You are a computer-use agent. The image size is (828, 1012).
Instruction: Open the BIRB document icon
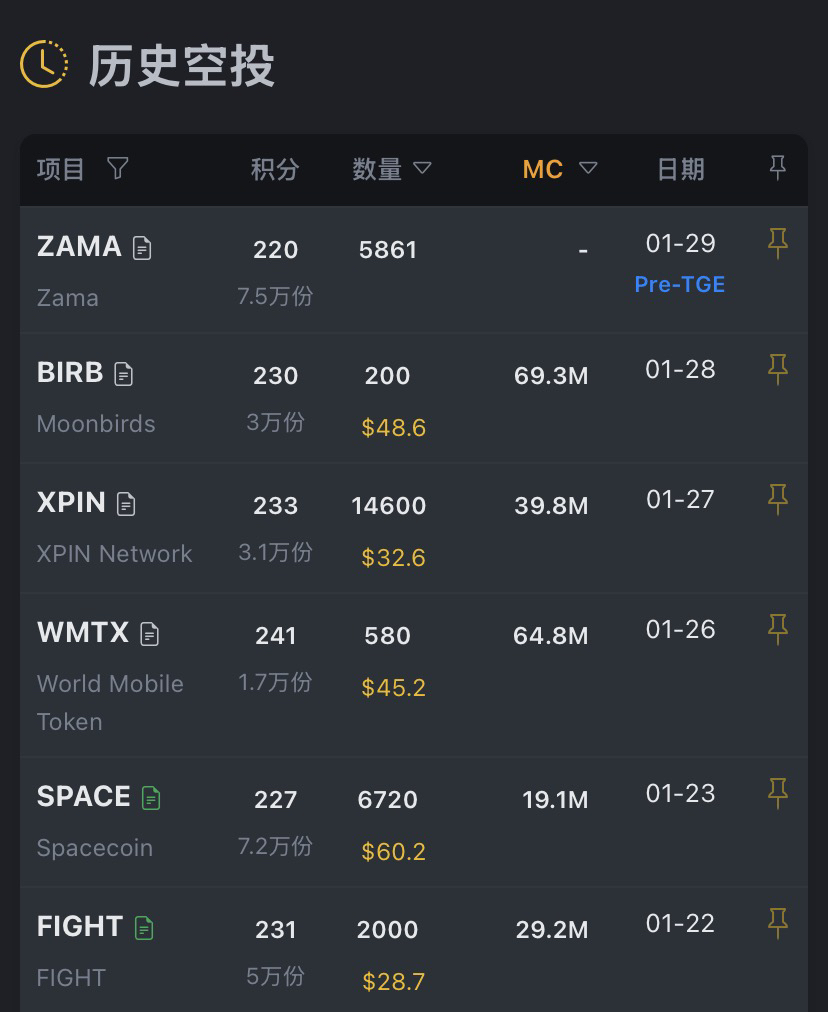123,374
